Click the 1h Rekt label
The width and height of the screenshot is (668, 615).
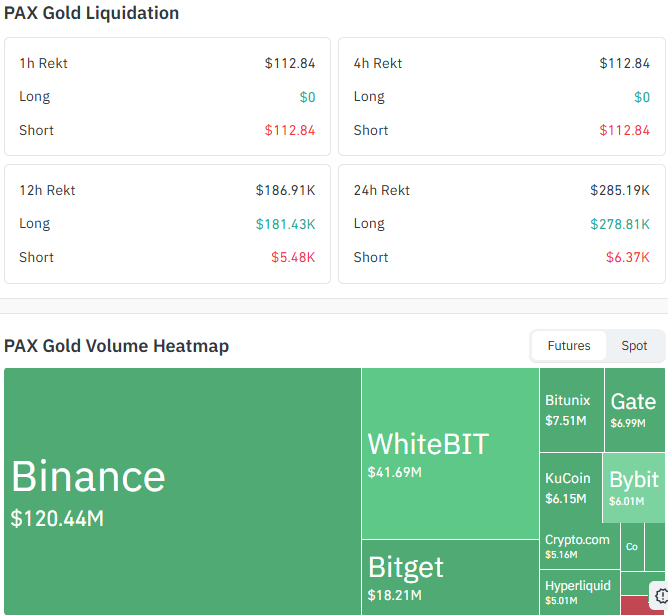pyautogui.click(x=43, y=63)
